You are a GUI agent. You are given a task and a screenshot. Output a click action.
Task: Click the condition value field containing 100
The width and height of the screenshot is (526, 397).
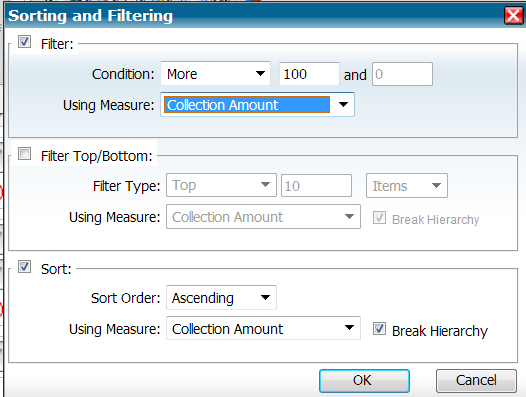click(309, 74)
